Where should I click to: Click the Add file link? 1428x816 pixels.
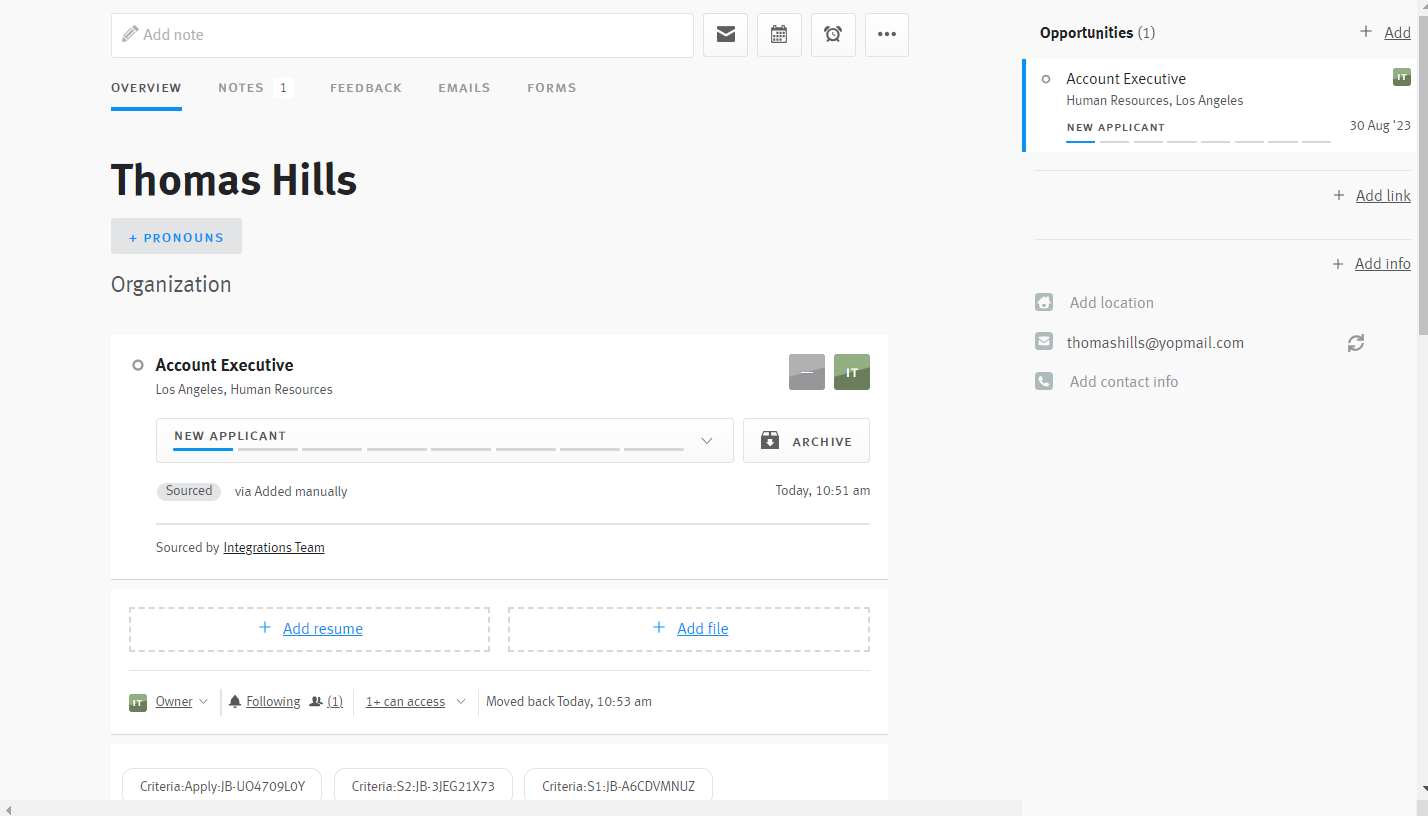(703, 629)
